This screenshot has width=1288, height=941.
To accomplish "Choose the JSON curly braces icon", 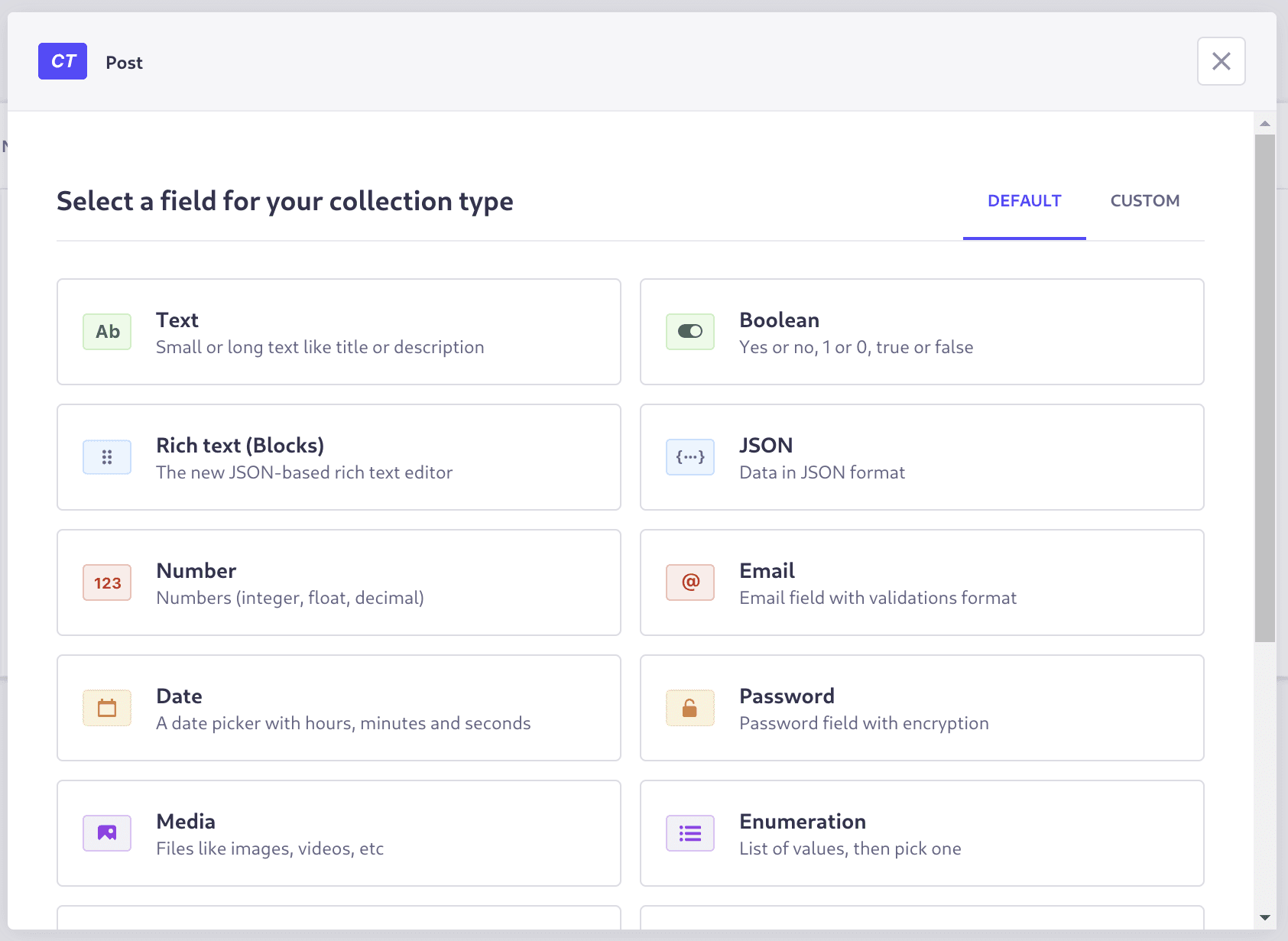I will click(689, 457).
